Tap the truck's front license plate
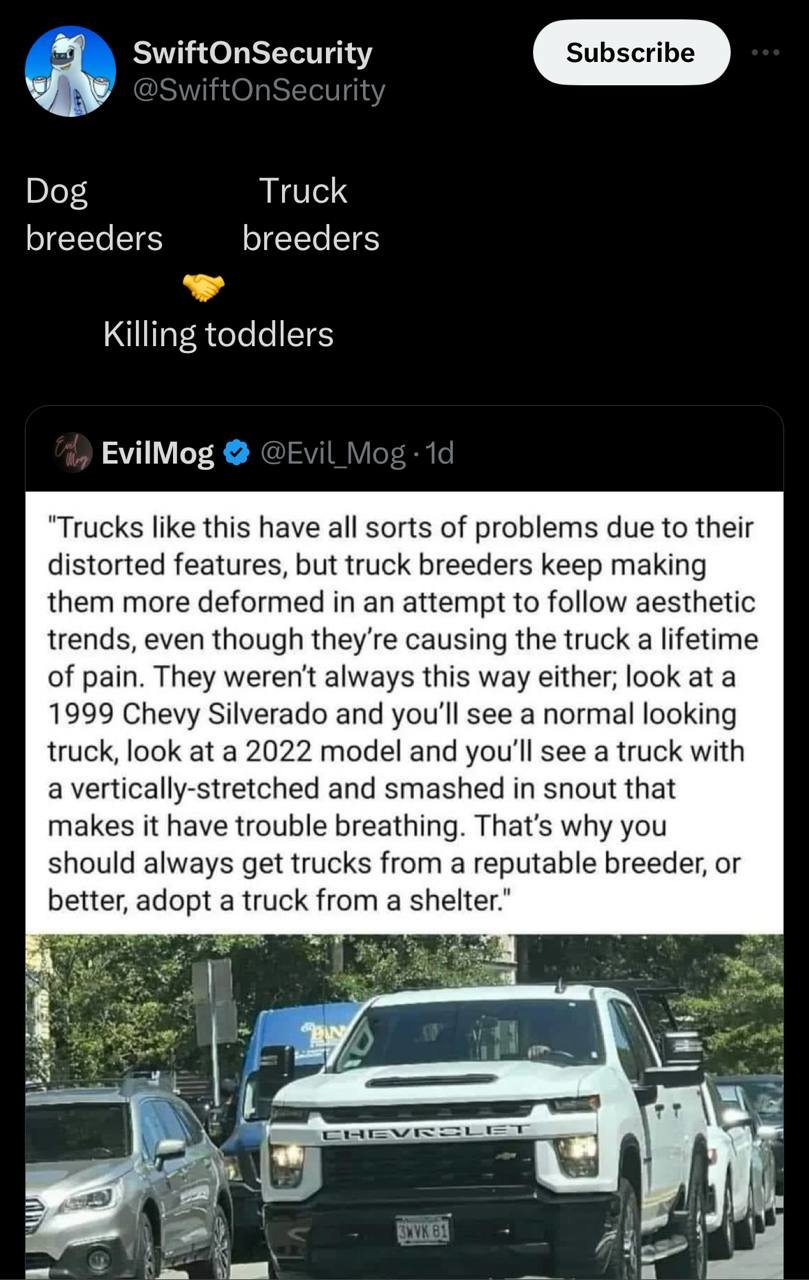Viewport: 809px width, 1280px height. coord(423,1230)
